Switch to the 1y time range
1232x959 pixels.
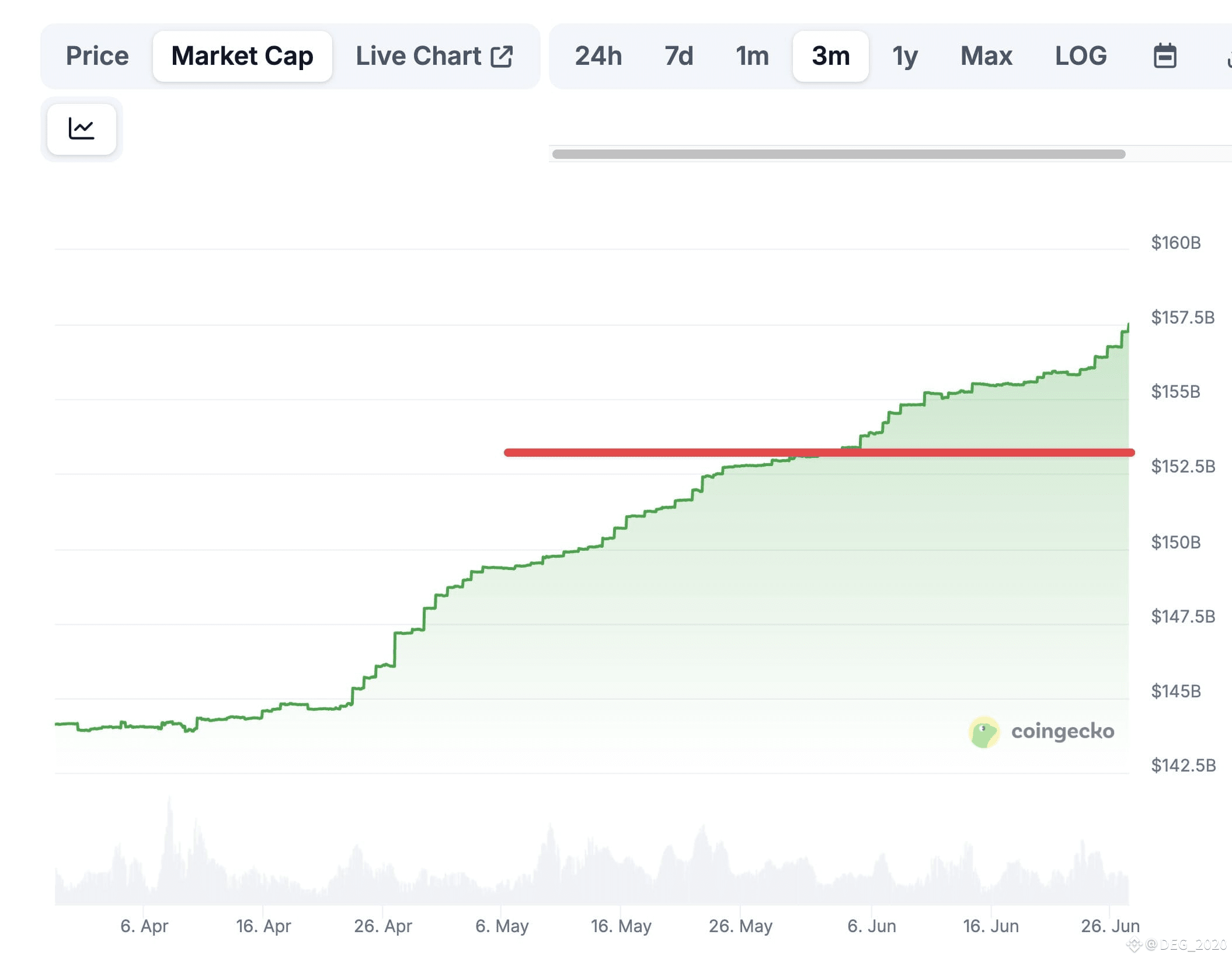905,56
